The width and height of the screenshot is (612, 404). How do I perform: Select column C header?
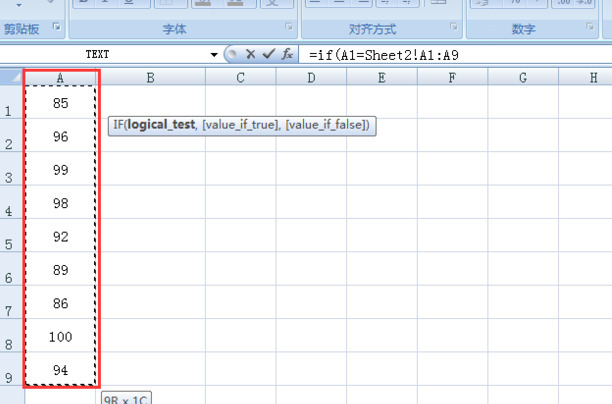(x=241, y=78)
